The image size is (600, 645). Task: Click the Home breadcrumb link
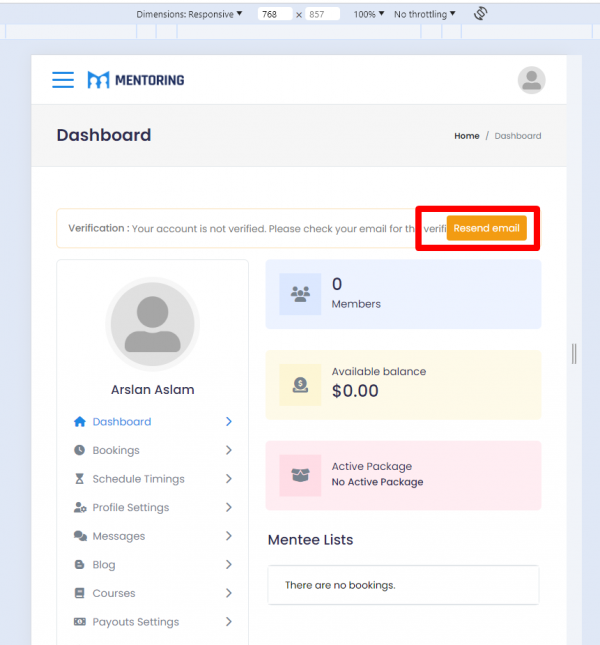(x=466, y=136)
